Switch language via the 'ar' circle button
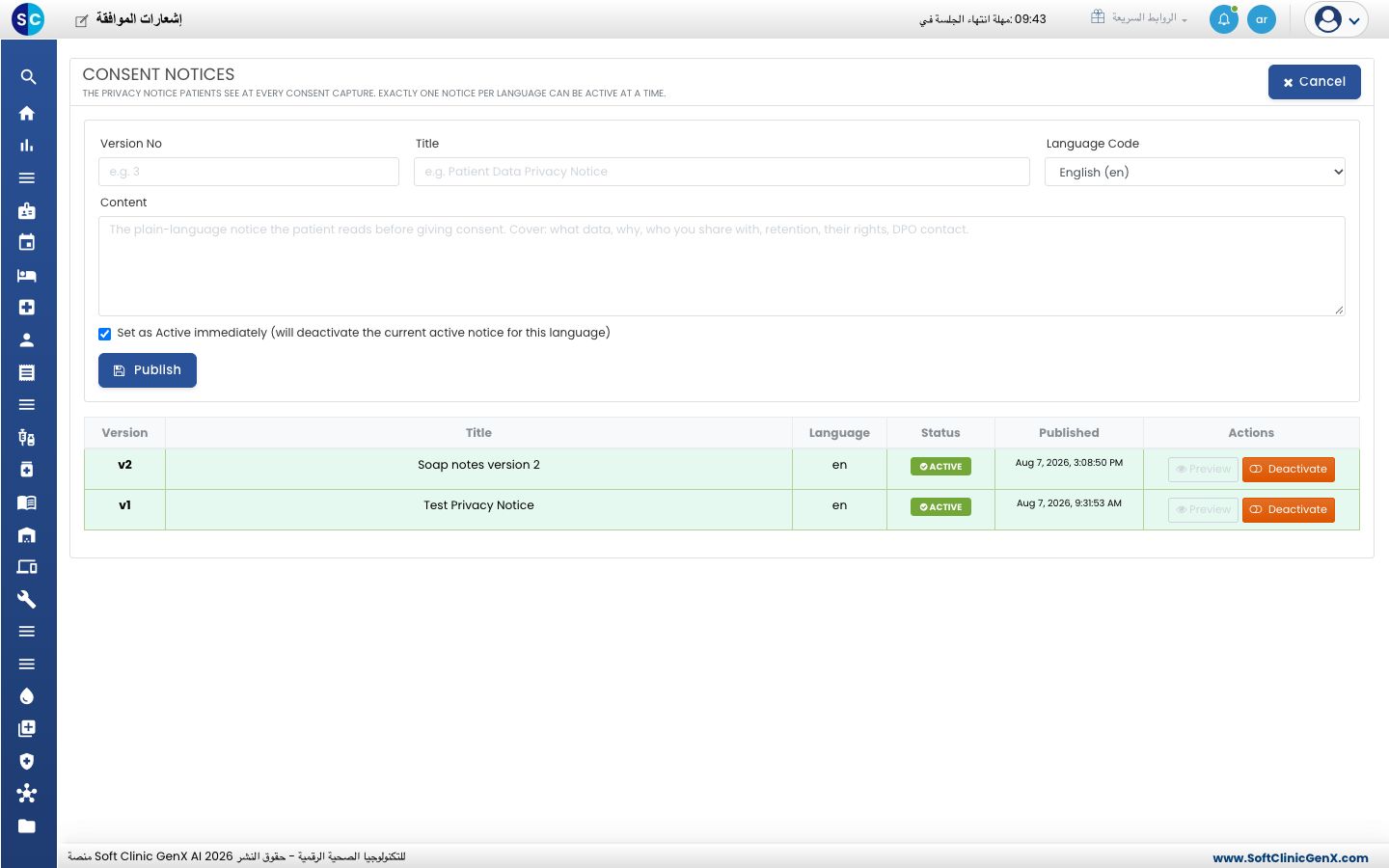The image size is (1389, 868). click(x=1262, y=19)
